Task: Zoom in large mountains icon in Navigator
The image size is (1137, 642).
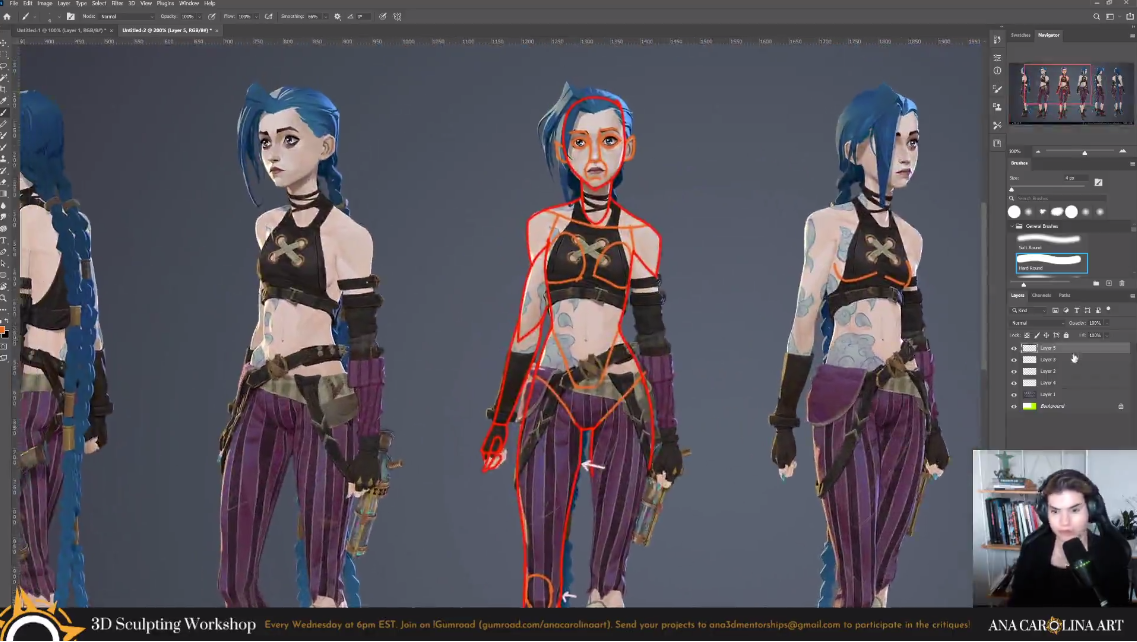Action: point(1122,151)
